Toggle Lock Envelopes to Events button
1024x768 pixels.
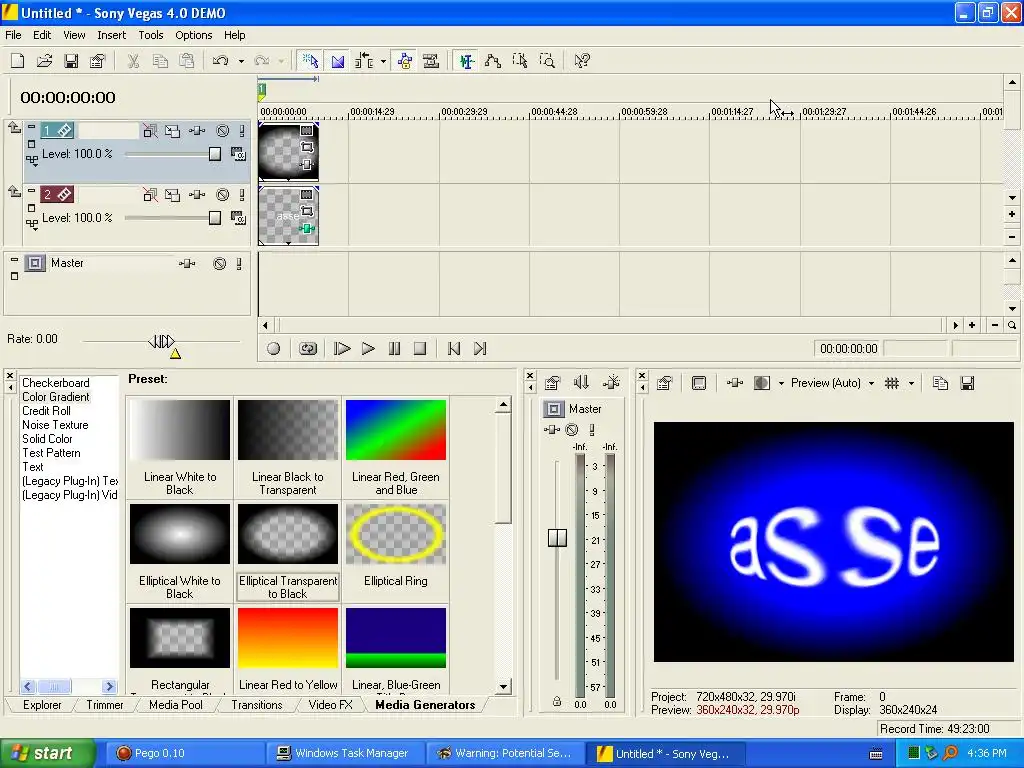[405, 61]
